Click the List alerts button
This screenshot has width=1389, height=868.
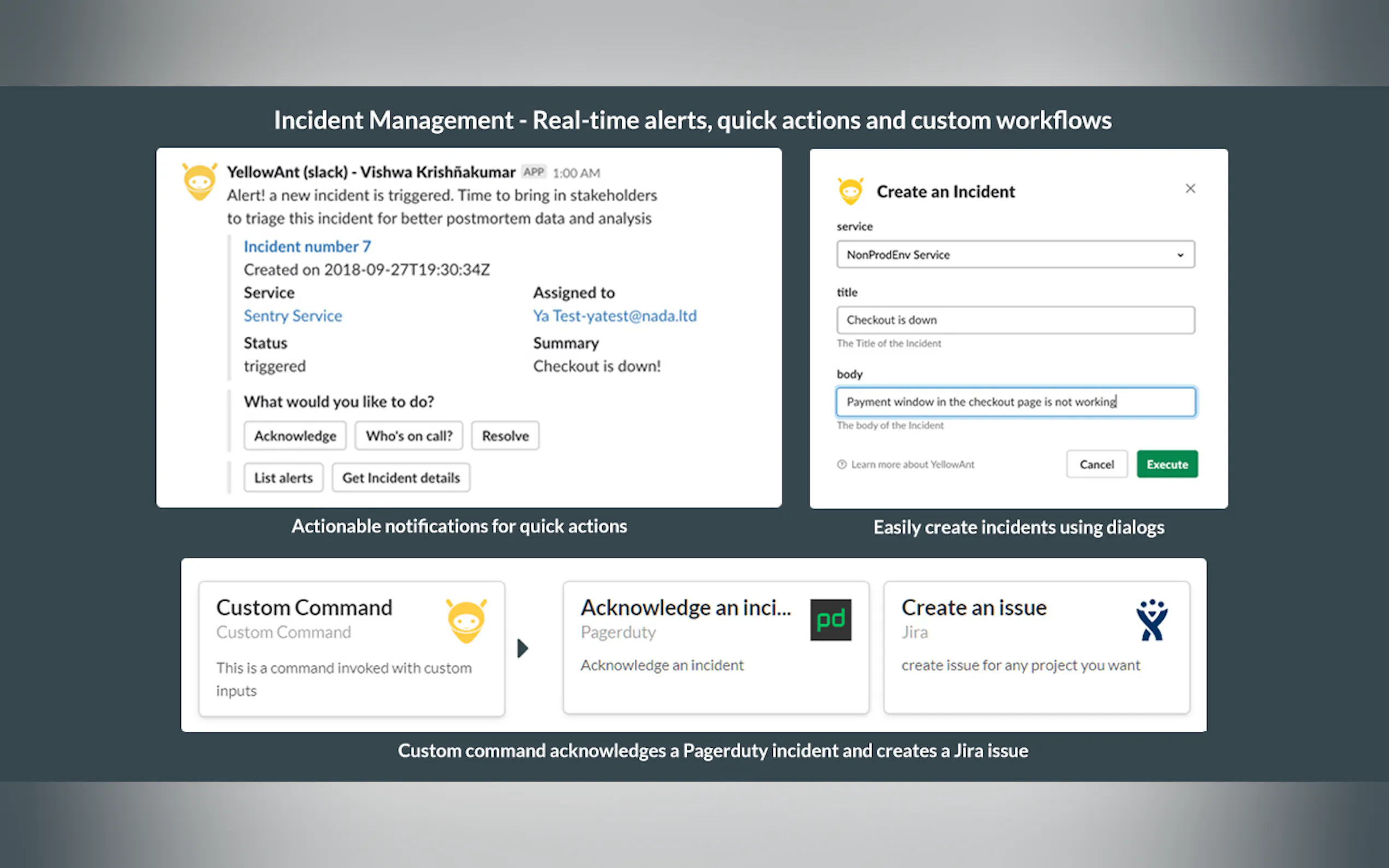[x=283, y=478]
